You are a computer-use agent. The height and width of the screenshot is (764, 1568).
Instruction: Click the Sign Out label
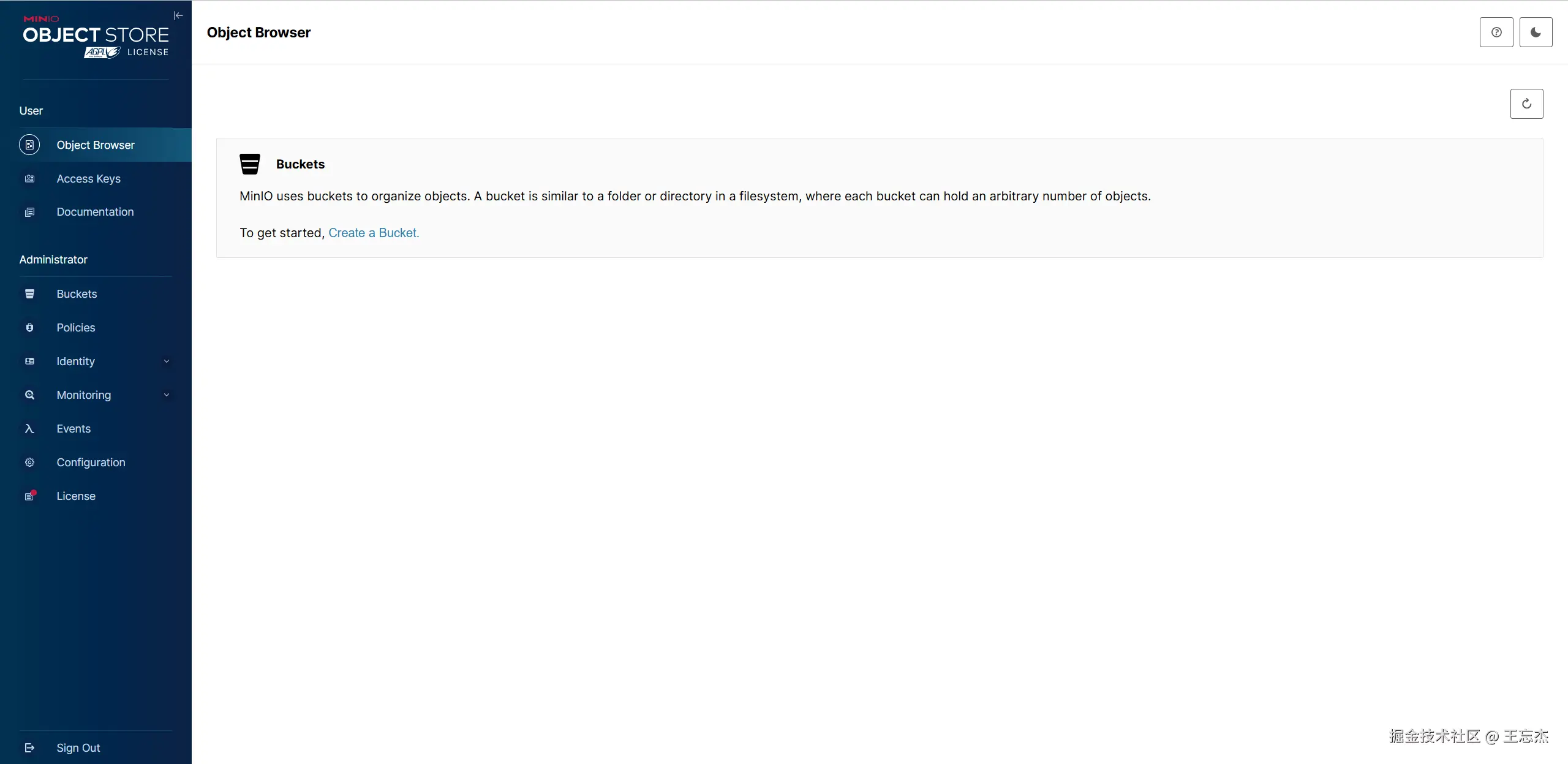point(78,748)
